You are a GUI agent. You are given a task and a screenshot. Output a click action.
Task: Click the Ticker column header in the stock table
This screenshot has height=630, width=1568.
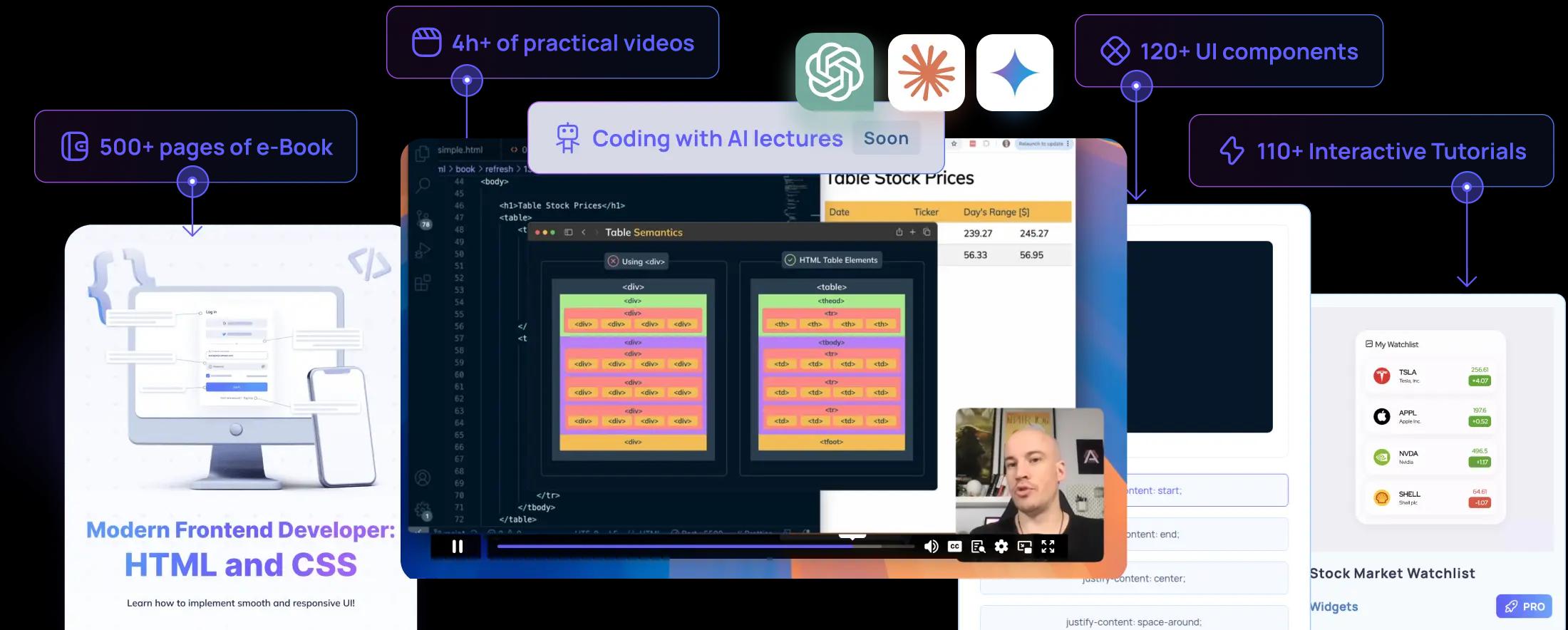tap(926, 212)
